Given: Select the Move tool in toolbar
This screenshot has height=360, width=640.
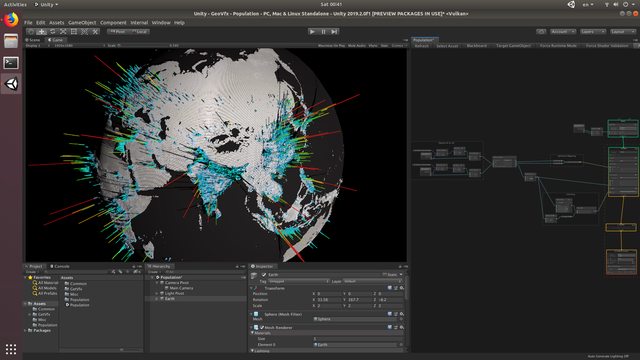Looking at the screenshot, I should (42, 31).
